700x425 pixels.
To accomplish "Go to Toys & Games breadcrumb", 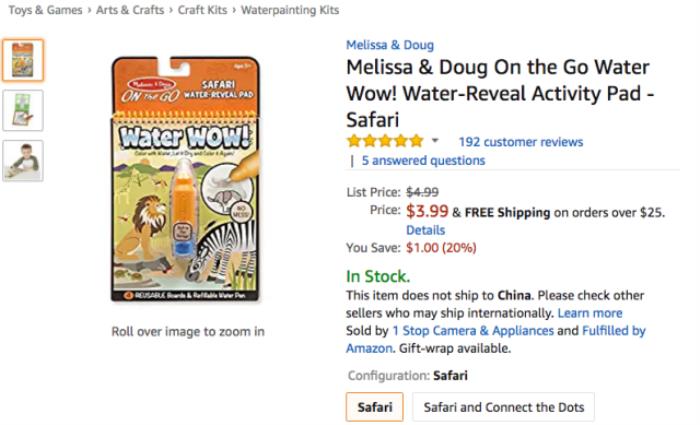I will [43, 10].
